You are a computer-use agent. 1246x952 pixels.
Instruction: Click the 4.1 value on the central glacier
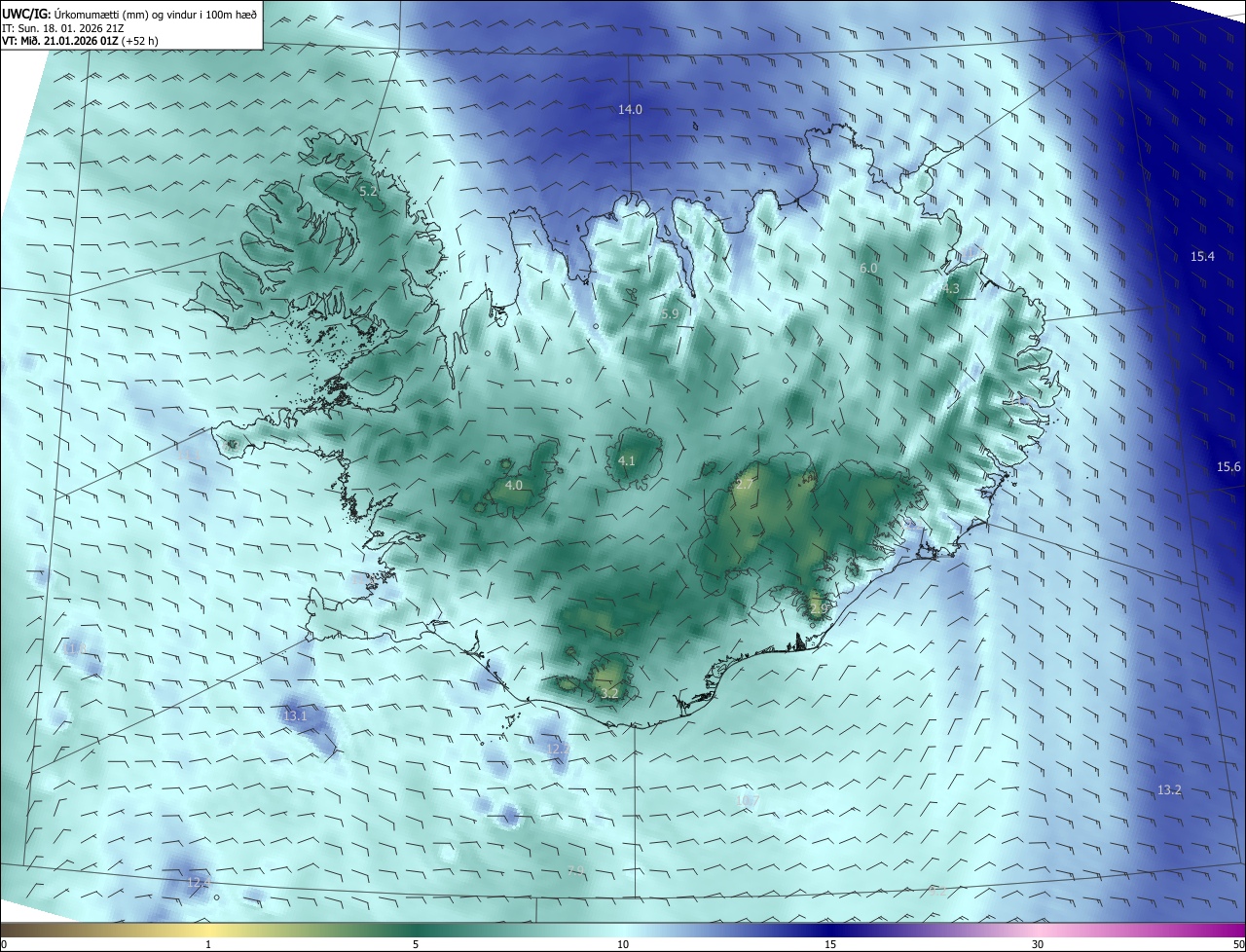click(627, 461)
